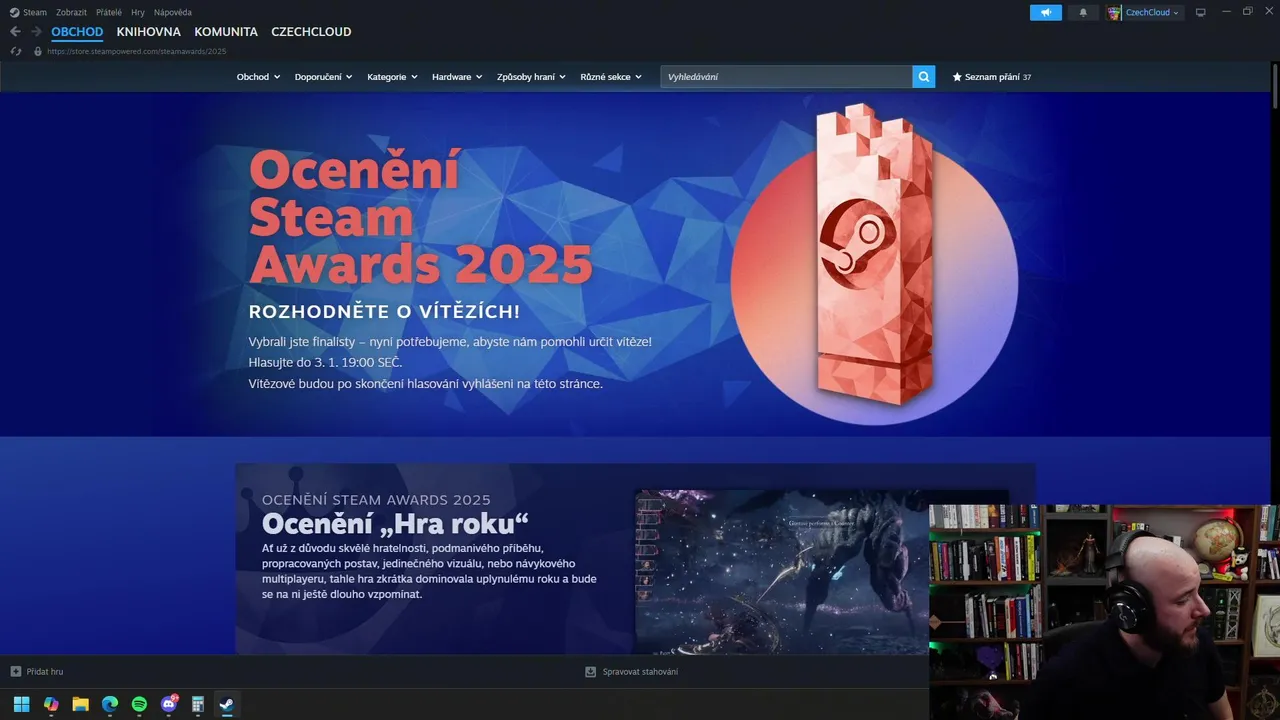
Task: Open the Steam menu
Action: 35,13
